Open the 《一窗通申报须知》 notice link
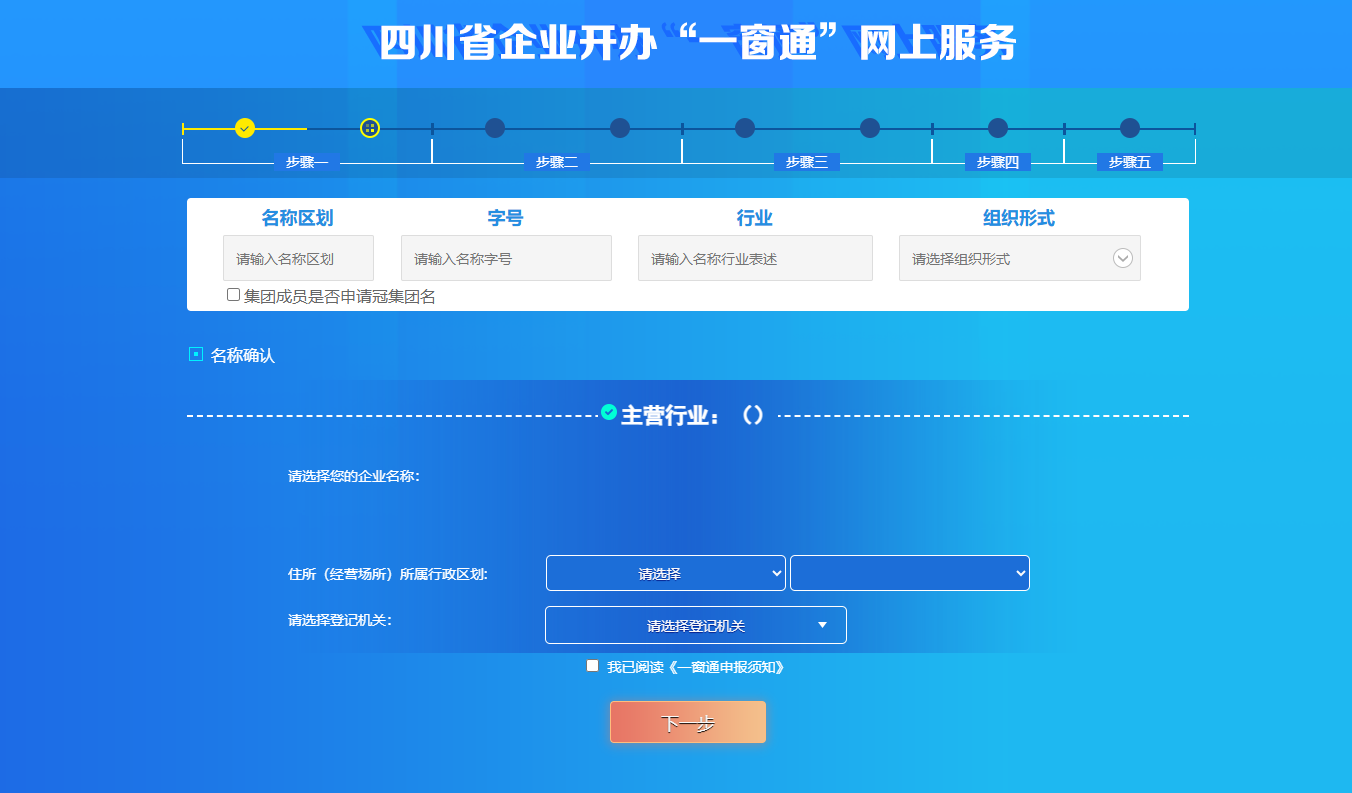Screen dimensions: 1352x793 (x=729, y=666)
